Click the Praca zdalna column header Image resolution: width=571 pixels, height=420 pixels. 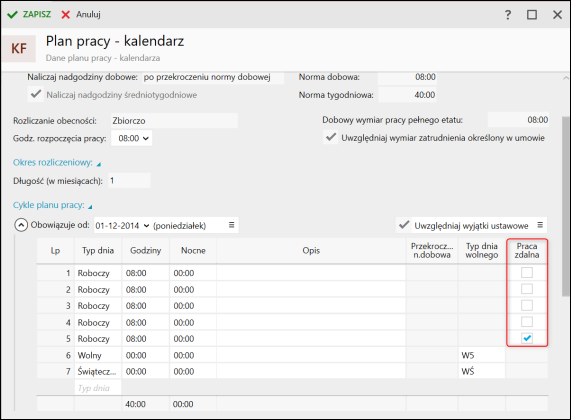coord(527,251)
